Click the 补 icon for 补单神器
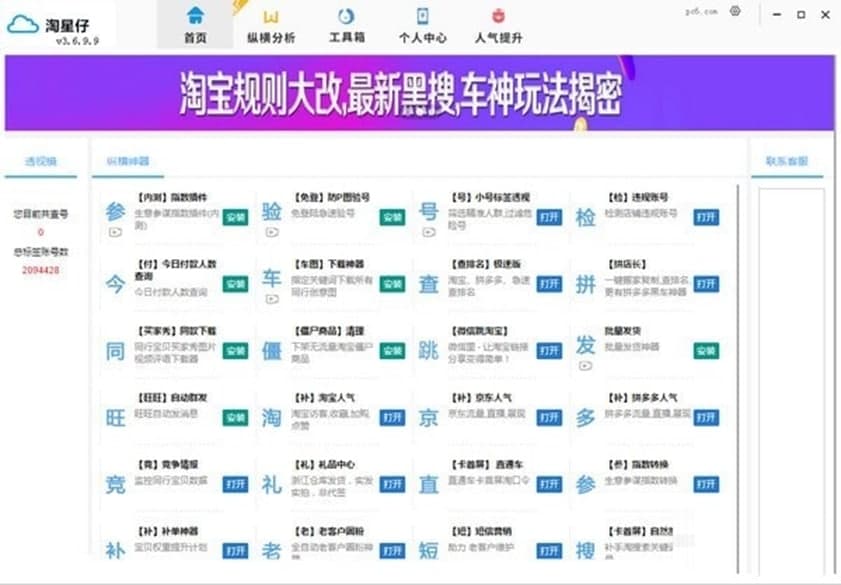This screenshot has height=585, width=841. coord(115,551)
